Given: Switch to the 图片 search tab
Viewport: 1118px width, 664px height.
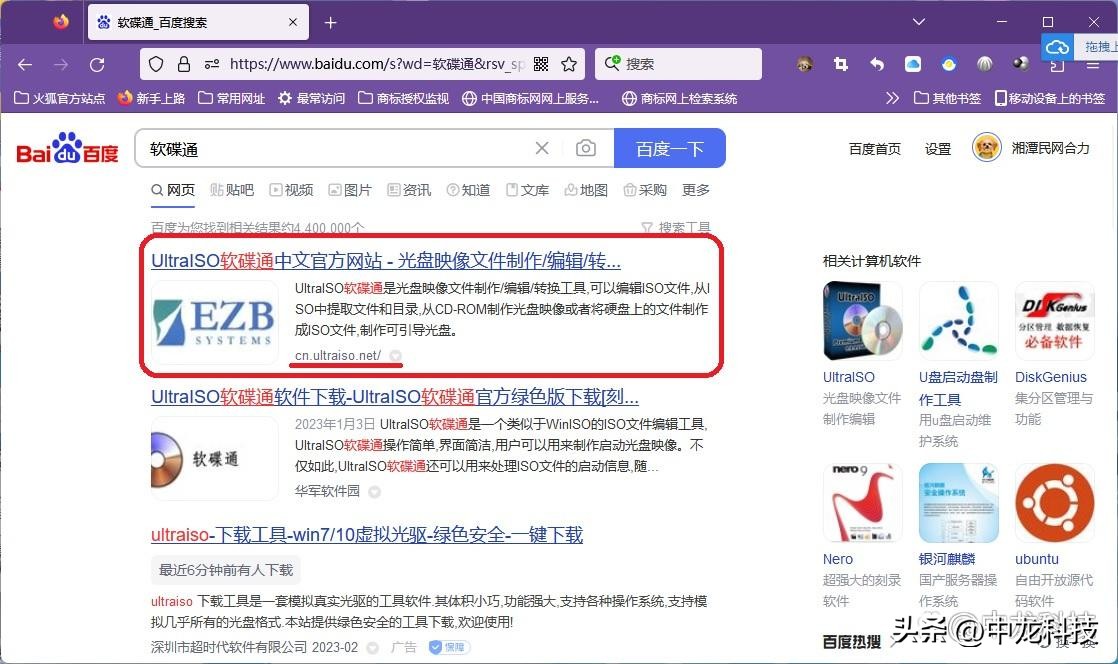Looking at the screenshot, I should [357, 189].
